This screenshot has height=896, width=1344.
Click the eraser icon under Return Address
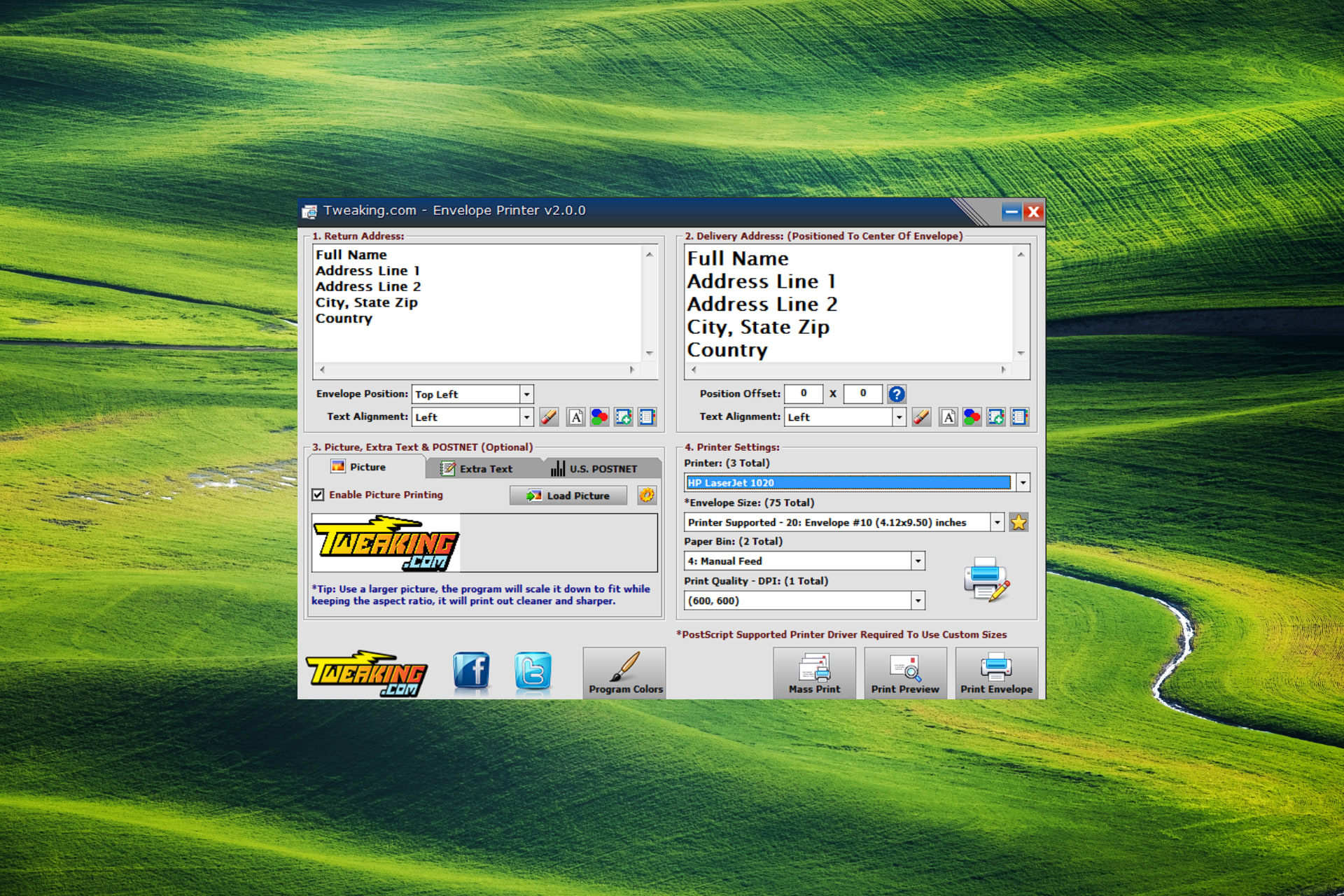click(549, 417)
